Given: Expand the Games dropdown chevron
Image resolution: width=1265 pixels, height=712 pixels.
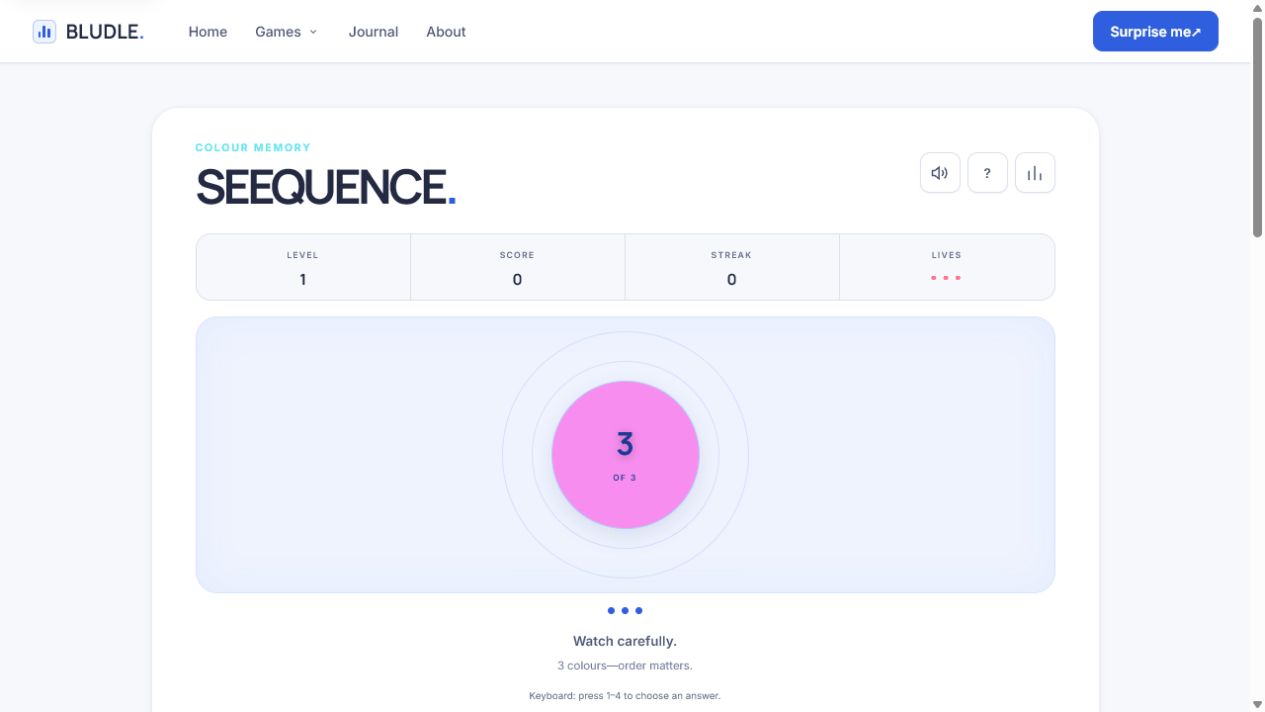Looking at the screenshot, I should [313, 32].
